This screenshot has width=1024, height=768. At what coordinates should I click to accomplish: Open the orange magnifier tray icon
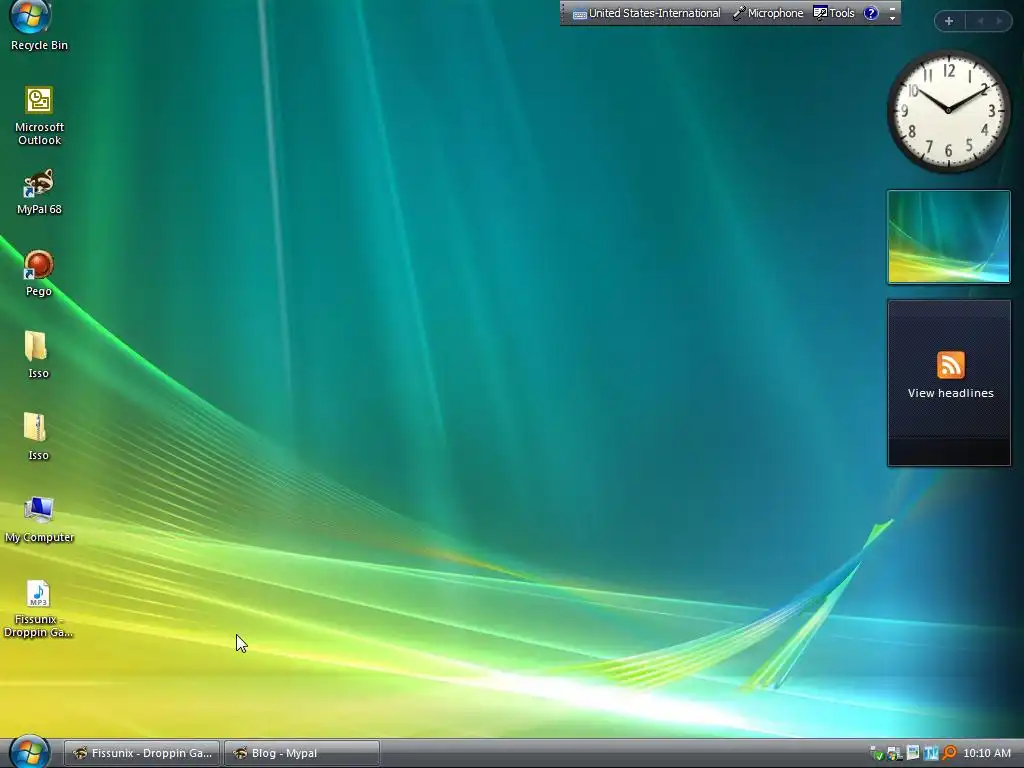point(948,753)
